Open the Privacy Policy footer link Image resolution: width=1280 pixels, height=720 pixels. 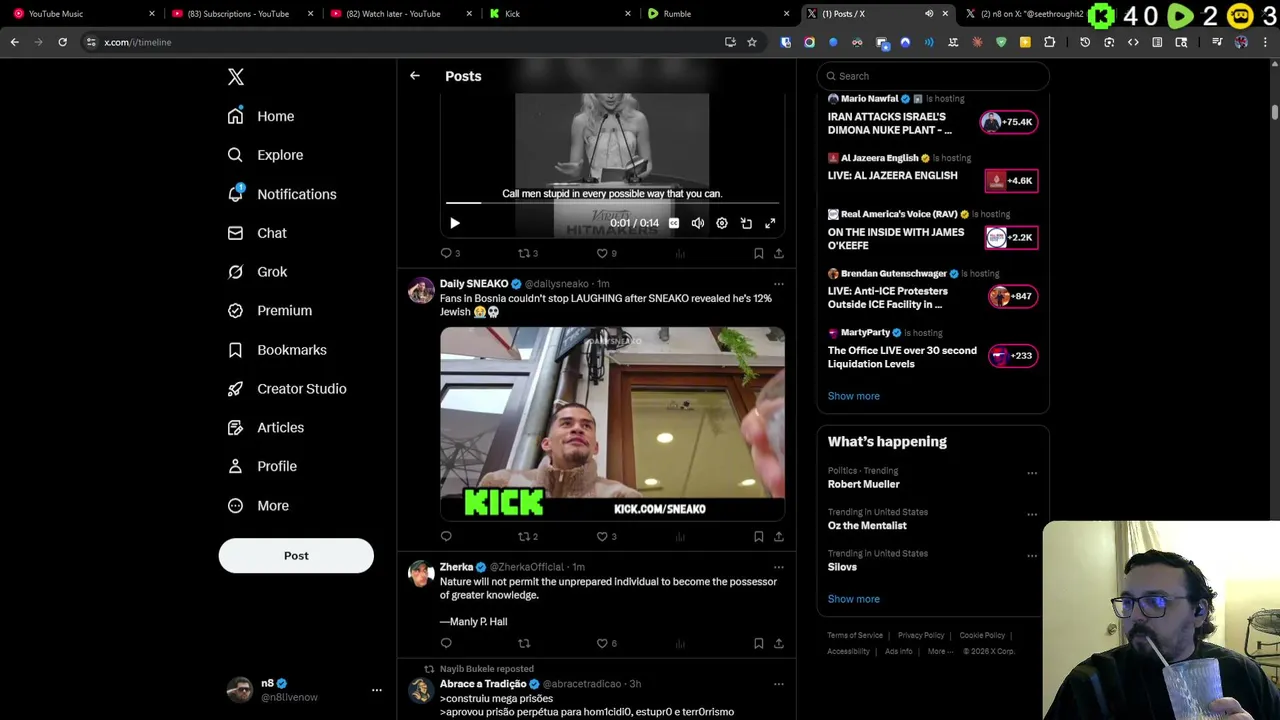point(921,635)
